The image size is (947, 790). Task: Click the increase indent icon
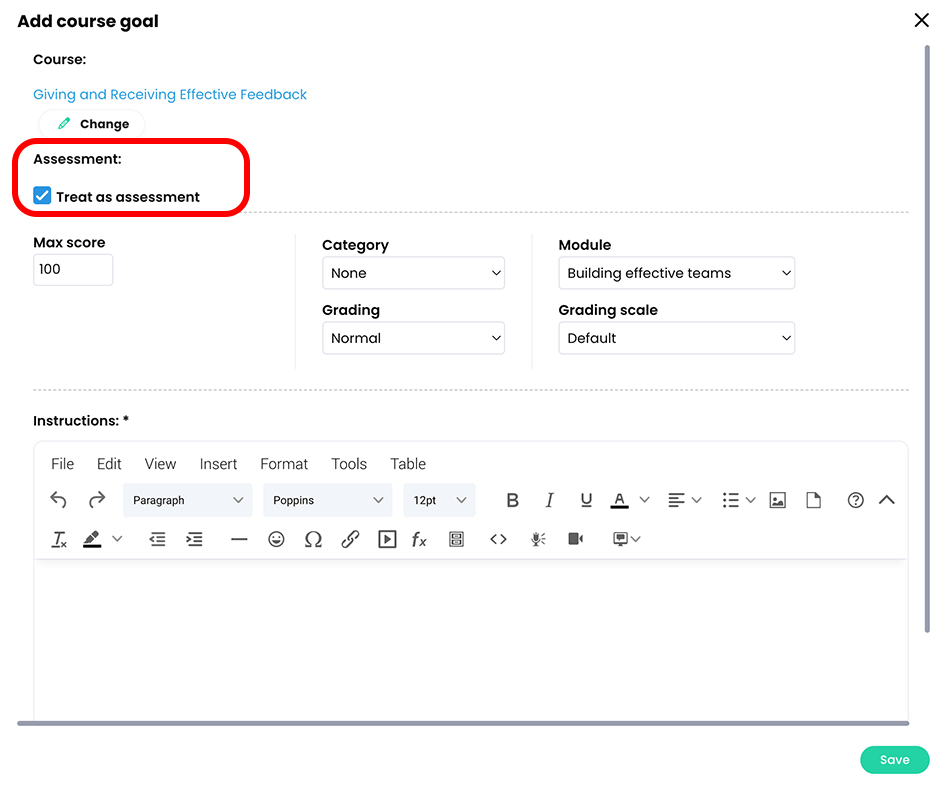[x=194, y=539]
